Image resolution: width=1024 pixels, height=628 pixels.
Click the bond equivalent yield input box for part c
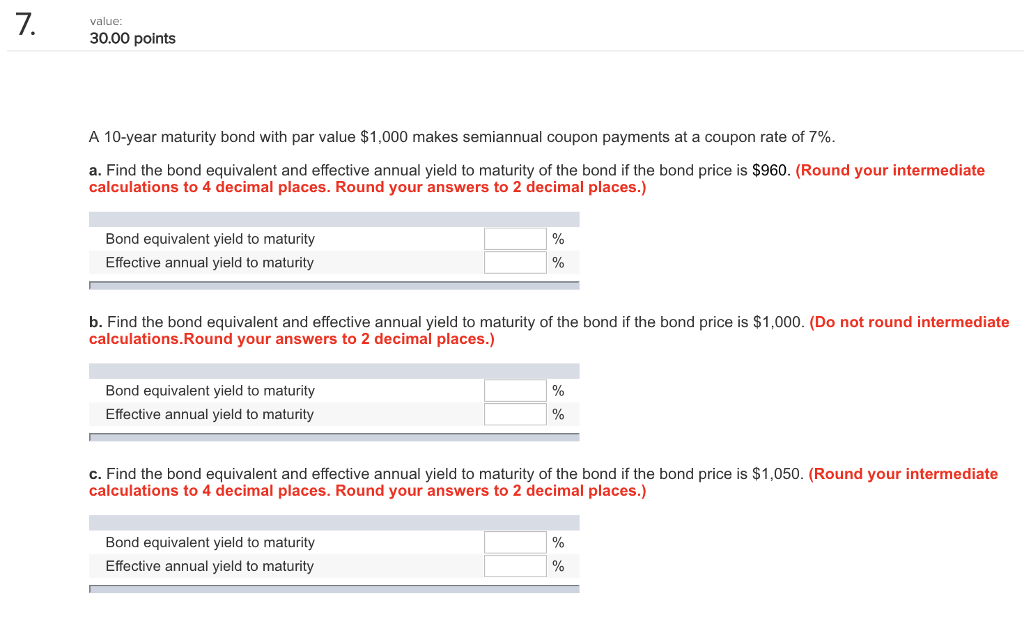[x=514, y=542]
